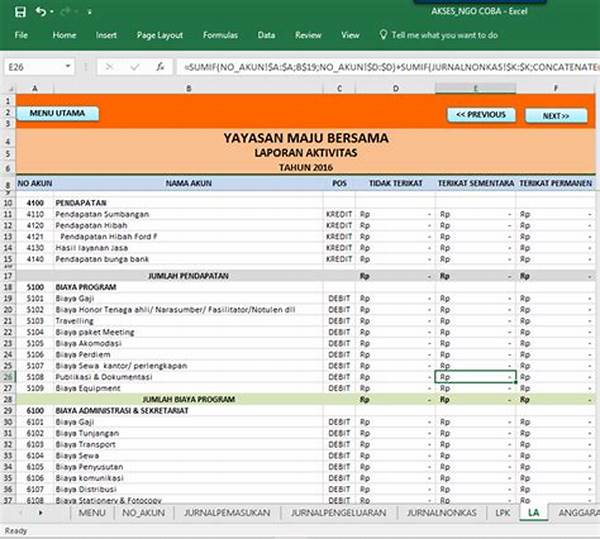Click the JUMLAH BIAYA PROGRAM row label
600x539 pixels.
pos(188,399)
